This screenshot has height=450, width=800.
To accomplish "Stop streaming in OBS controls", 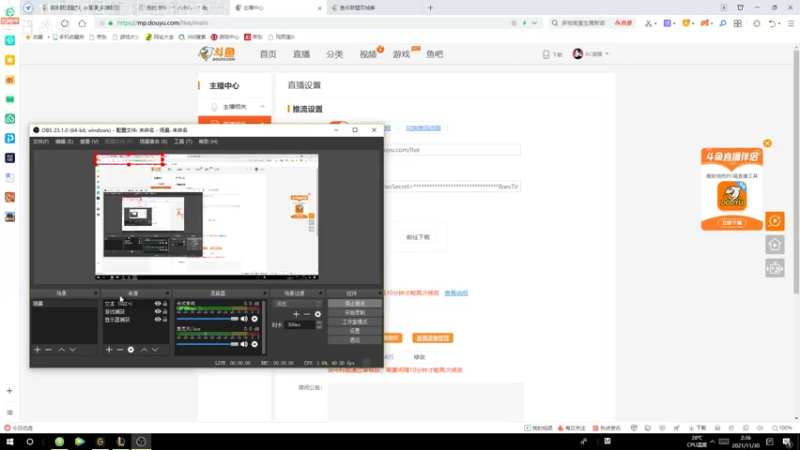I will point(355,303).
